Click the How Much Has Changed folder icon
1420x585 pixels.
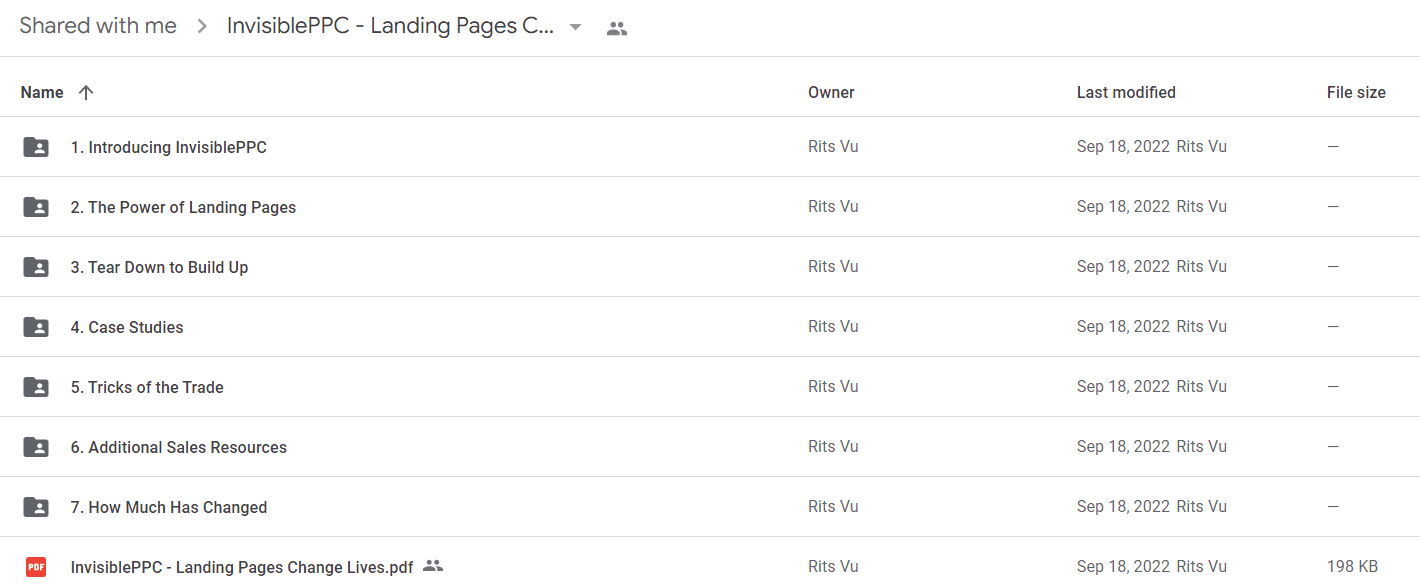coord(36,507)
